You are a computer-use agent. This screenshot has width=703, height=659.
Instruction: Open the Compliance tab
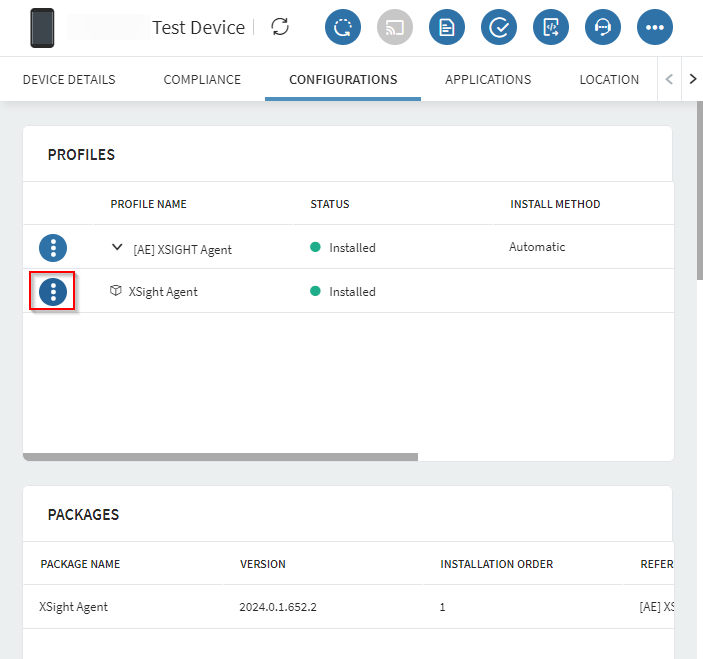click(x=202, y=80)
